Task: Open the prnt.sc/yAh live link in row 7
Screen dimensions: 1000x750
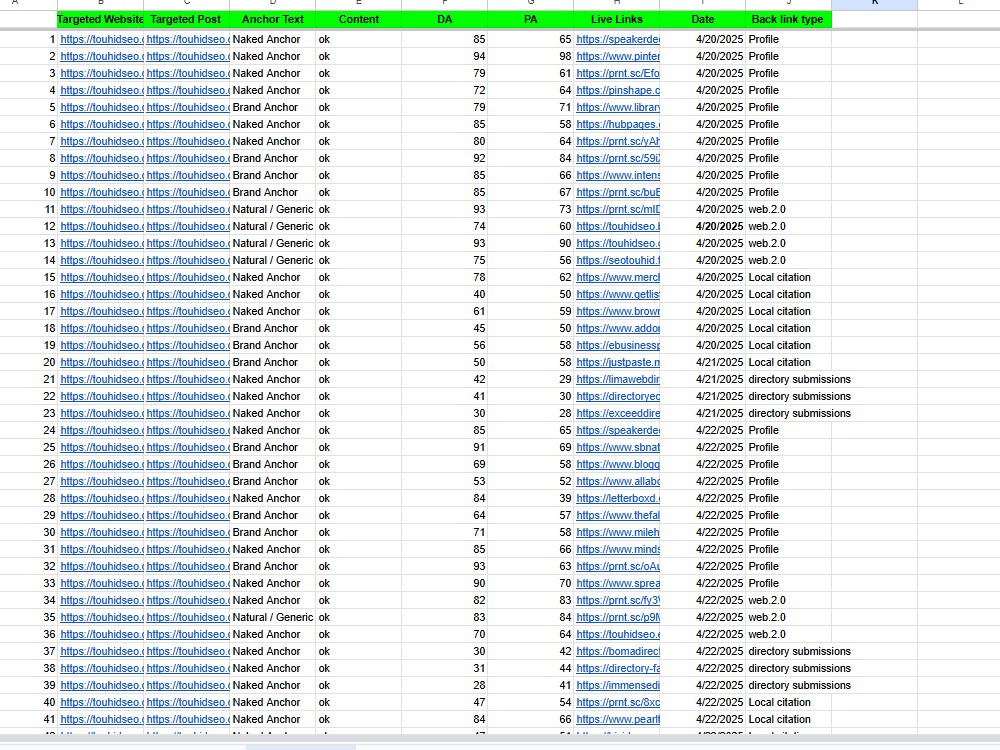Action: 618,141
